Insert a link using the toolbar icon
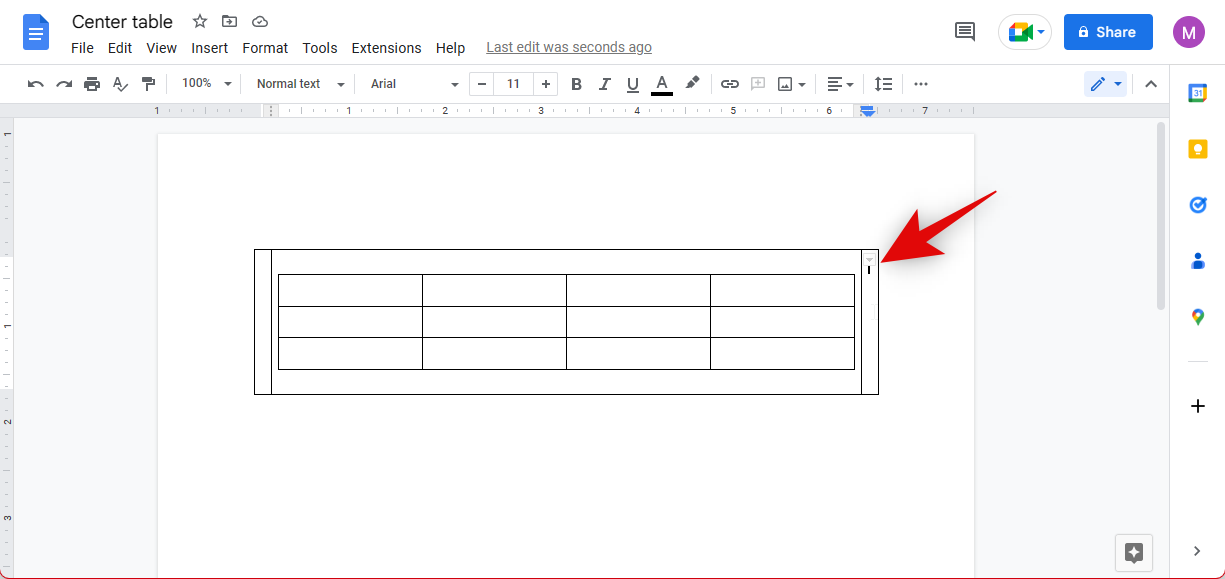This screenshot has width=1225, height=579. coord(729,84)
